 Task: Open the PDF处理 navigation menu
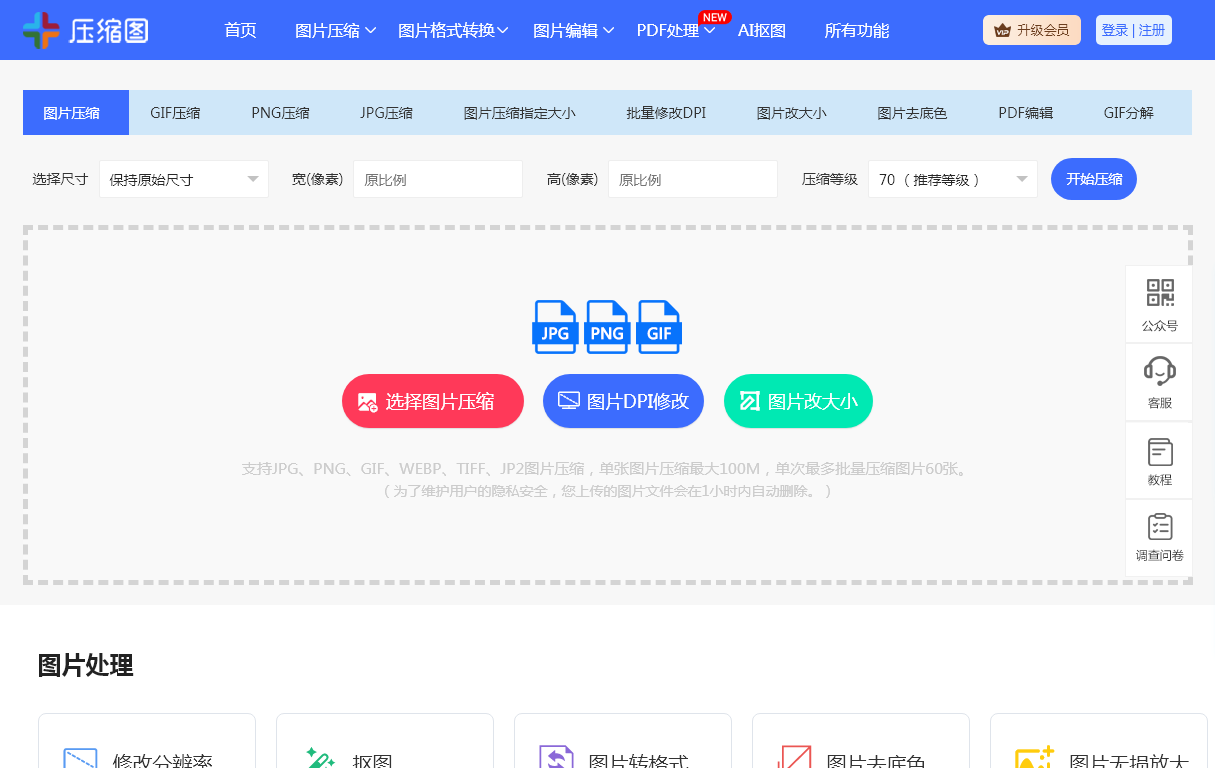pos(675,31)
